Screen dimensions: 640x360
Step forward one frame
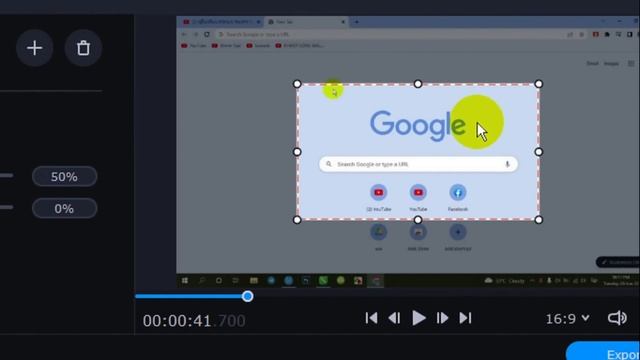442,318
